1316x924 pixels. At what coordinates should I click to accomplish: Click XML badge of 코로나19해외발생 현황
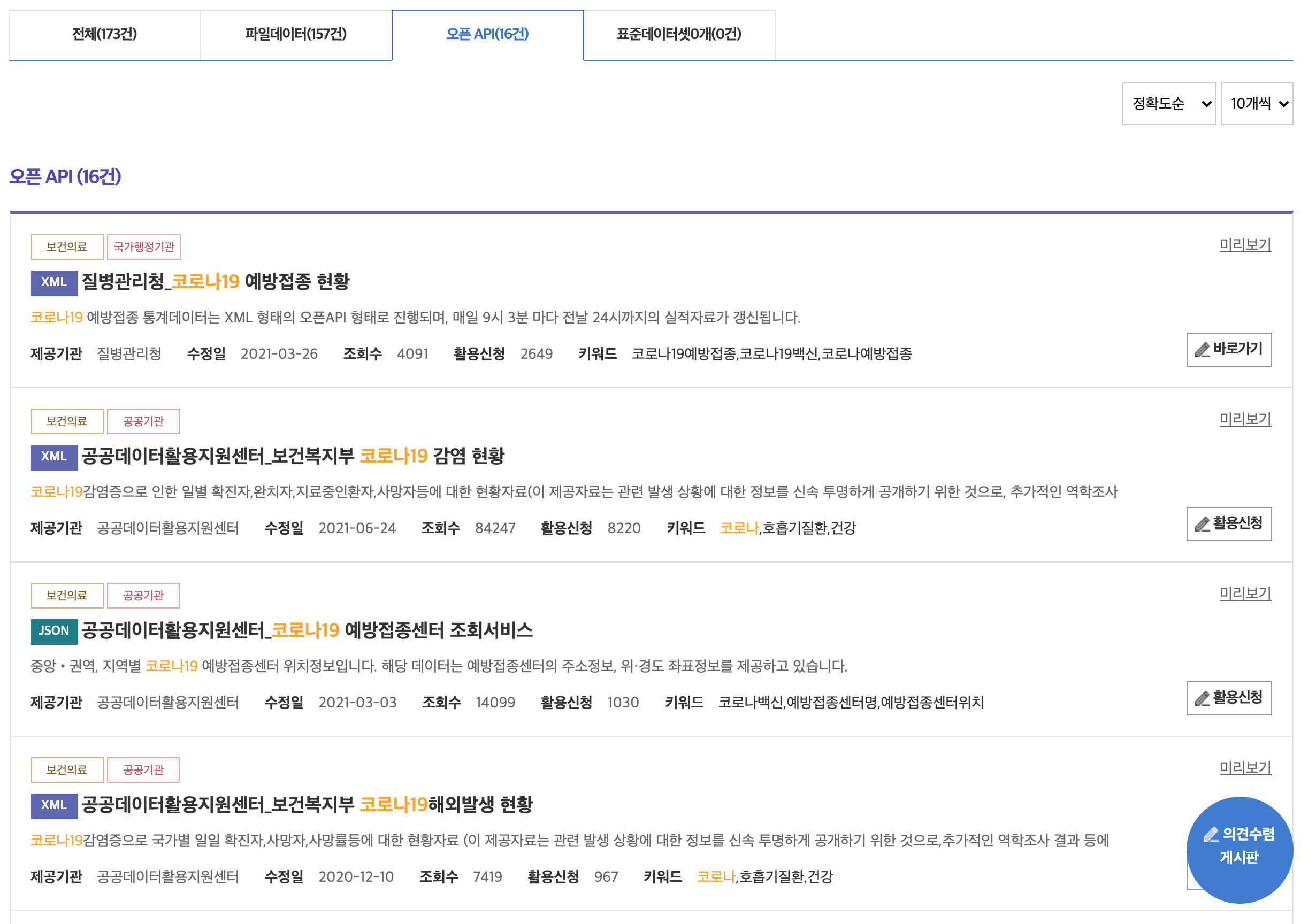click(54, 805)
